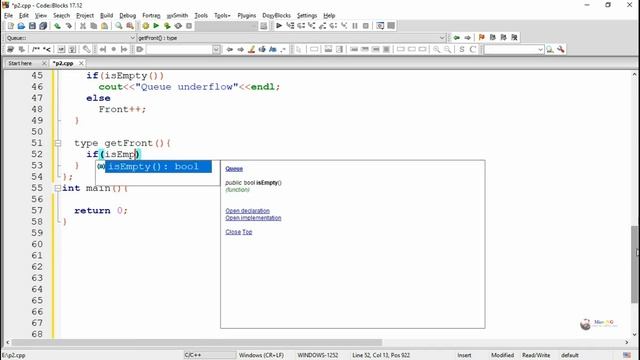
Task: Click the Queue link in the tooltip
Action: pyautogui.click(x=234, y=169)
